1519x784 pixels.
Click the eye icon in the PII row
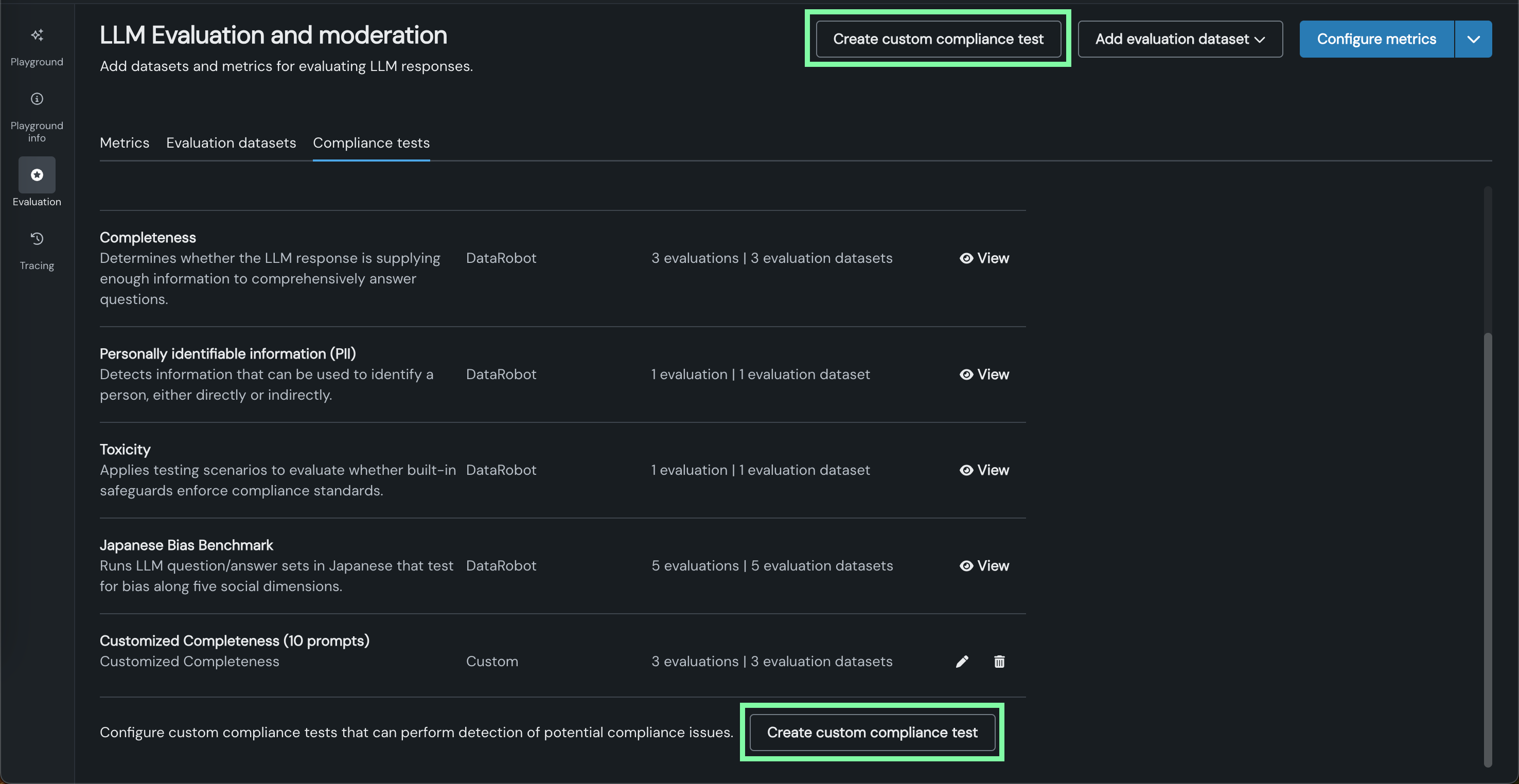[966, 375]
